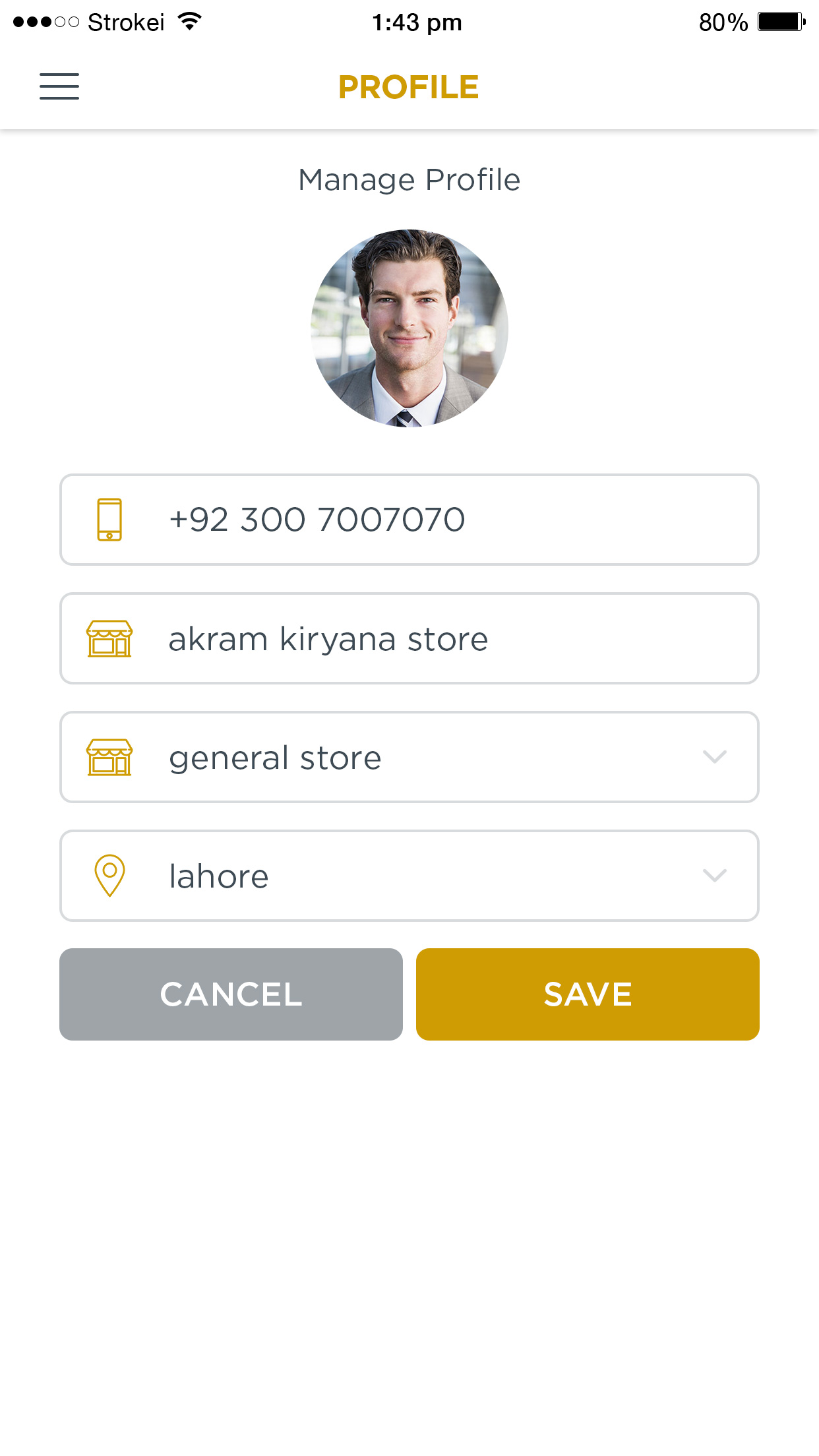The width and height of the screenshot is (819, 1456).
Task: Click the location pin icon beside lahore
Action: tap(109, 876)
